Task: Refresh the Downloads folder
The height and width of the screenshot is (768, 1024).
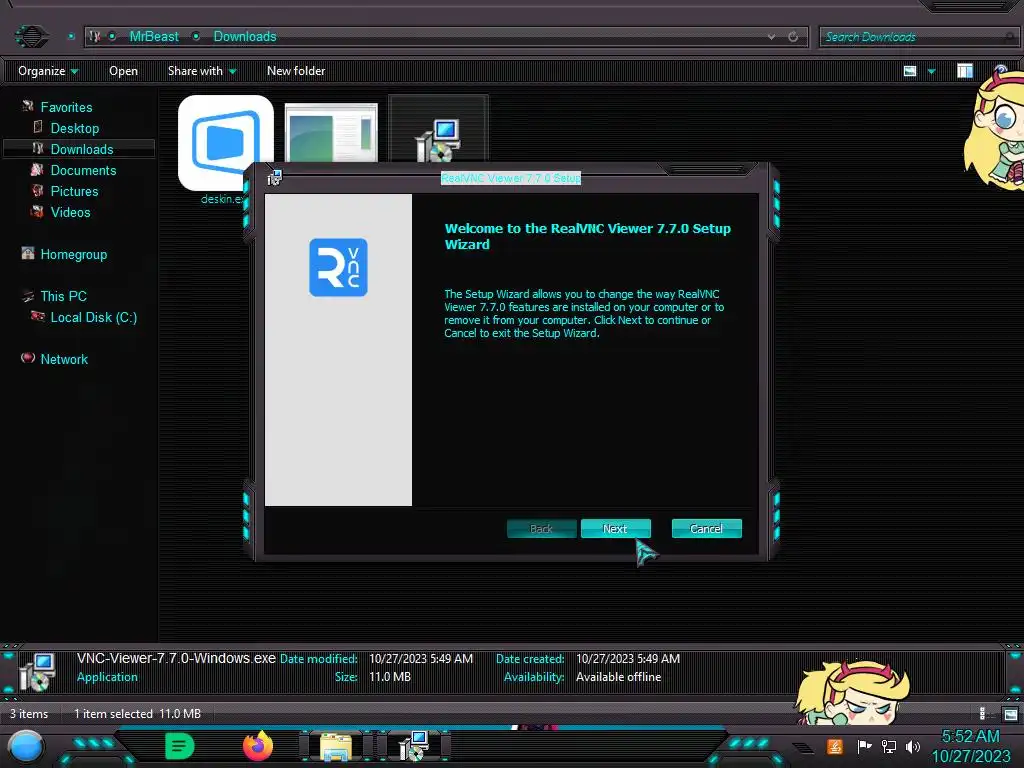Action: click(x=793, y=37)
